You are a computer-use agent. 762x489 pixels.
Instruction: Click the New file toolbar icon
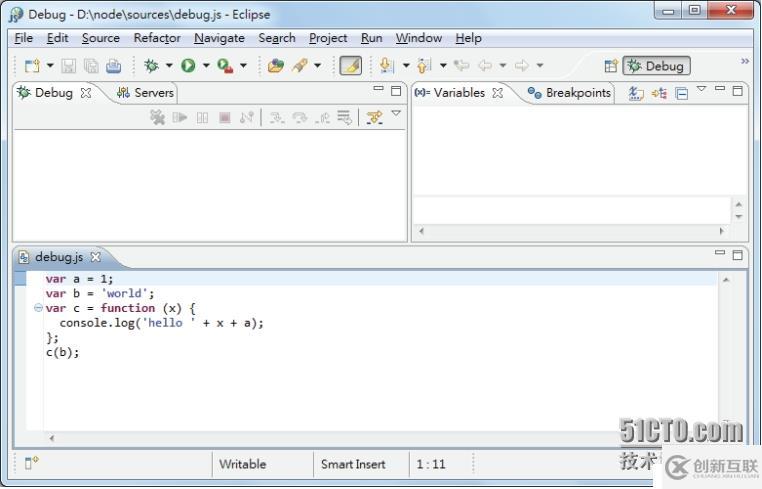(32, 66)
